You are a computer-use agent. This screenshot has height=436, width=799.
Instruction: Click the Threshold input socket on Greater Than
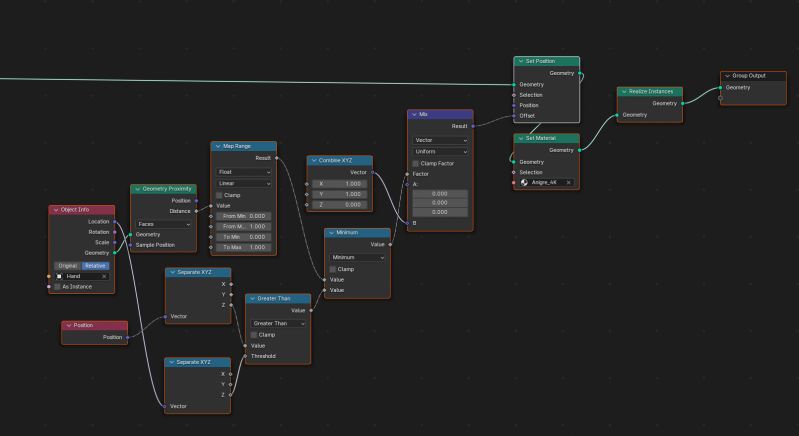pos(245,357)
